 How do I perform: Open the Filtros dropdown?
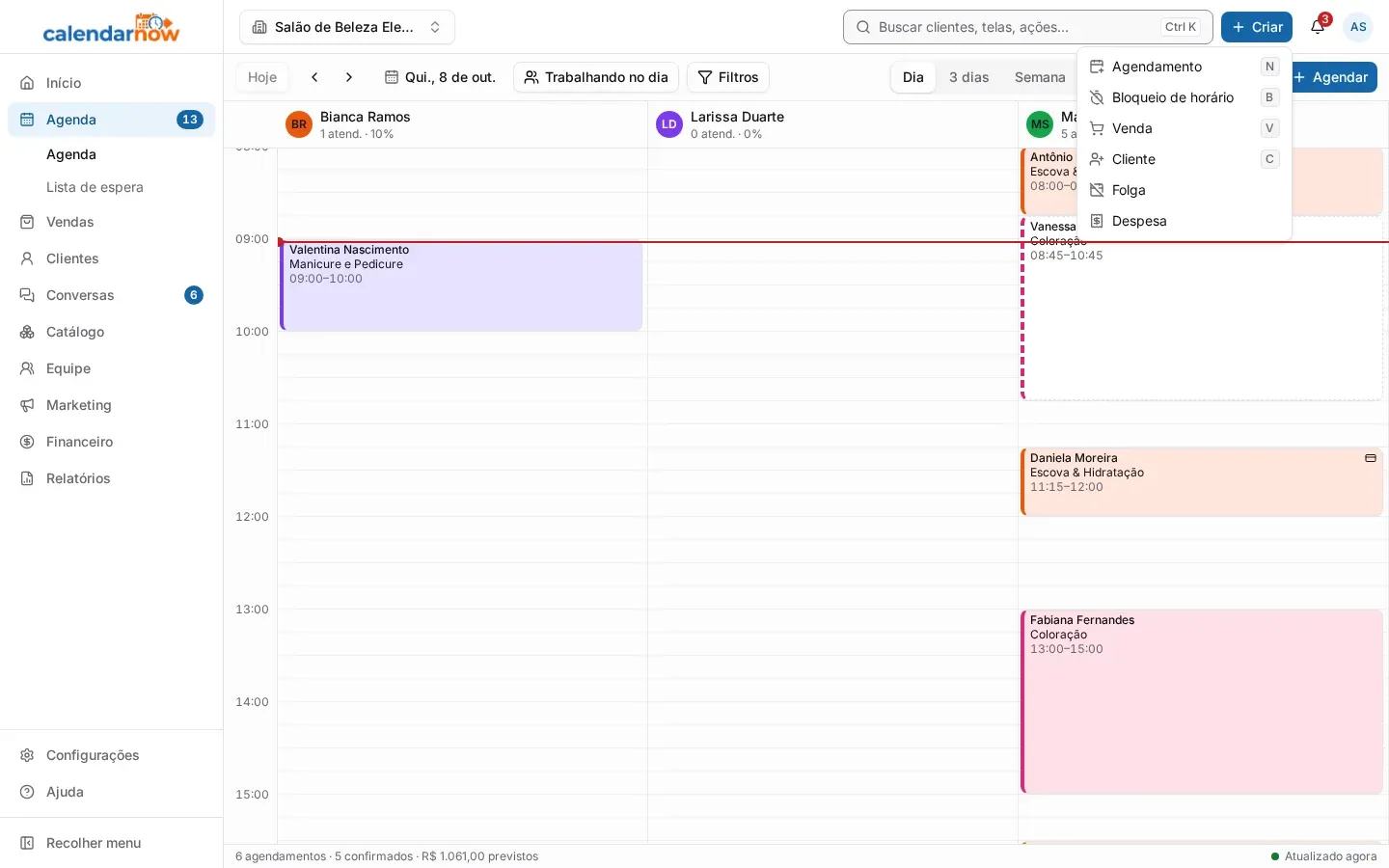pyautogui.click(x=728, y=77)
